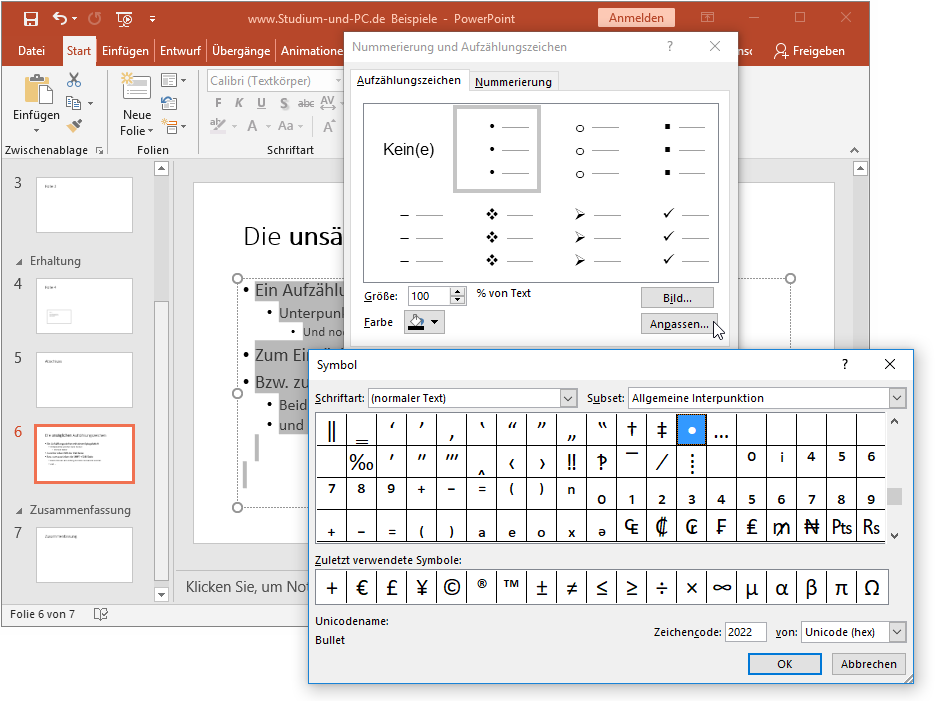The width and height of the screenshot is (936, 701).
Task: Click the Save icon in title bar
Action: [30, 19]
